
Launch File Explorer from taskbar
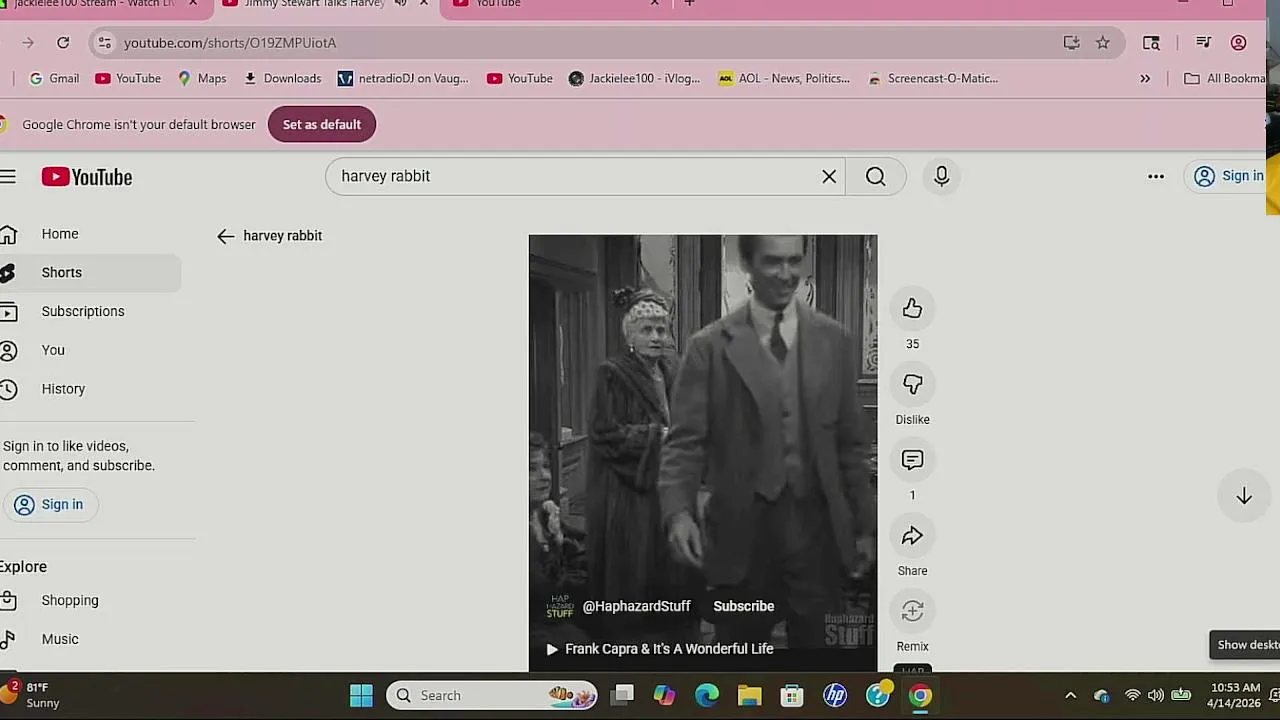coord(749,695)
